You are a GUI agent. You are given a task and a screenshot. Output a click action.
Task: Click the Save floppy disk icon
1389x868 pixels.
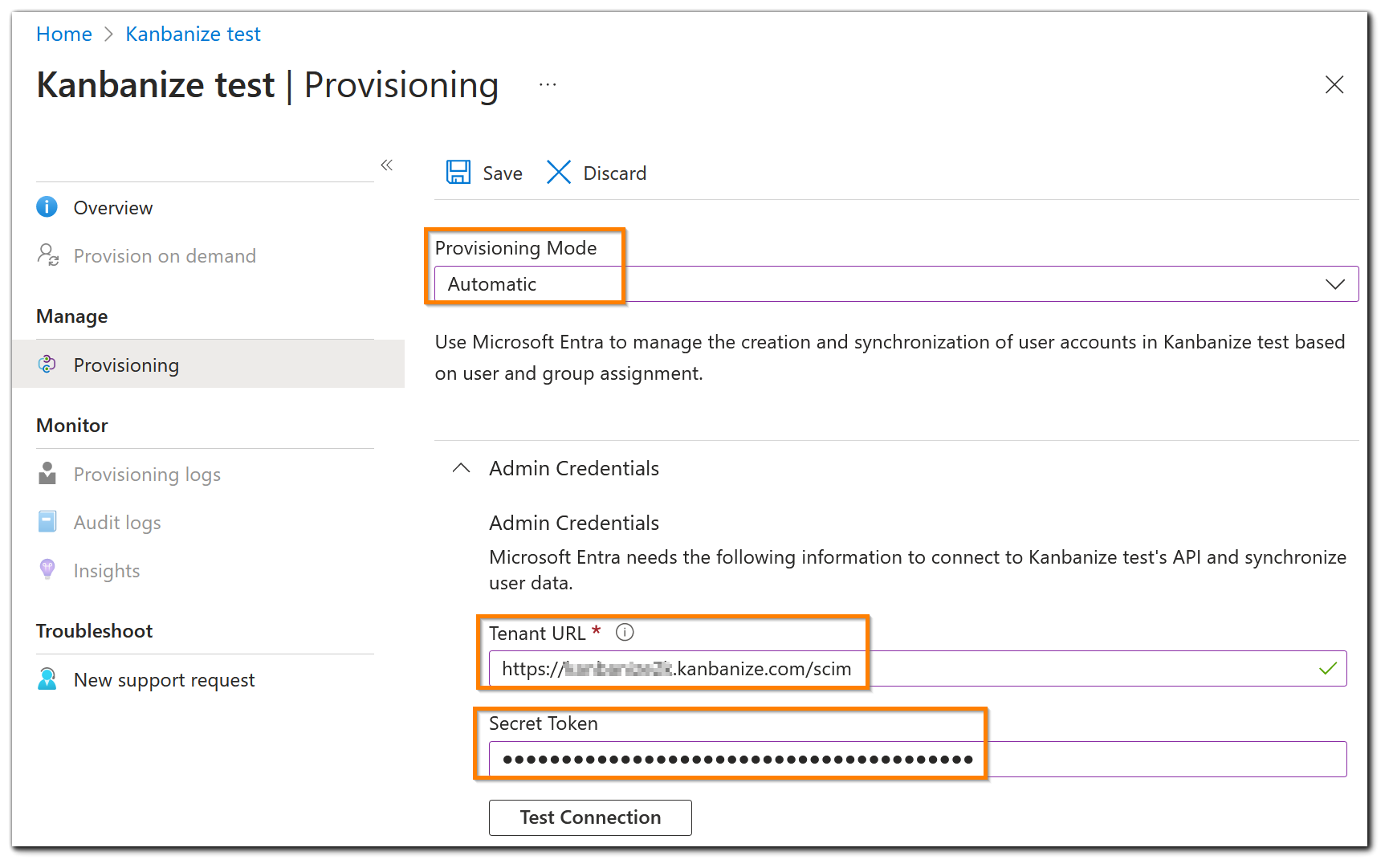pyautogui.click(x=458, y=173)
